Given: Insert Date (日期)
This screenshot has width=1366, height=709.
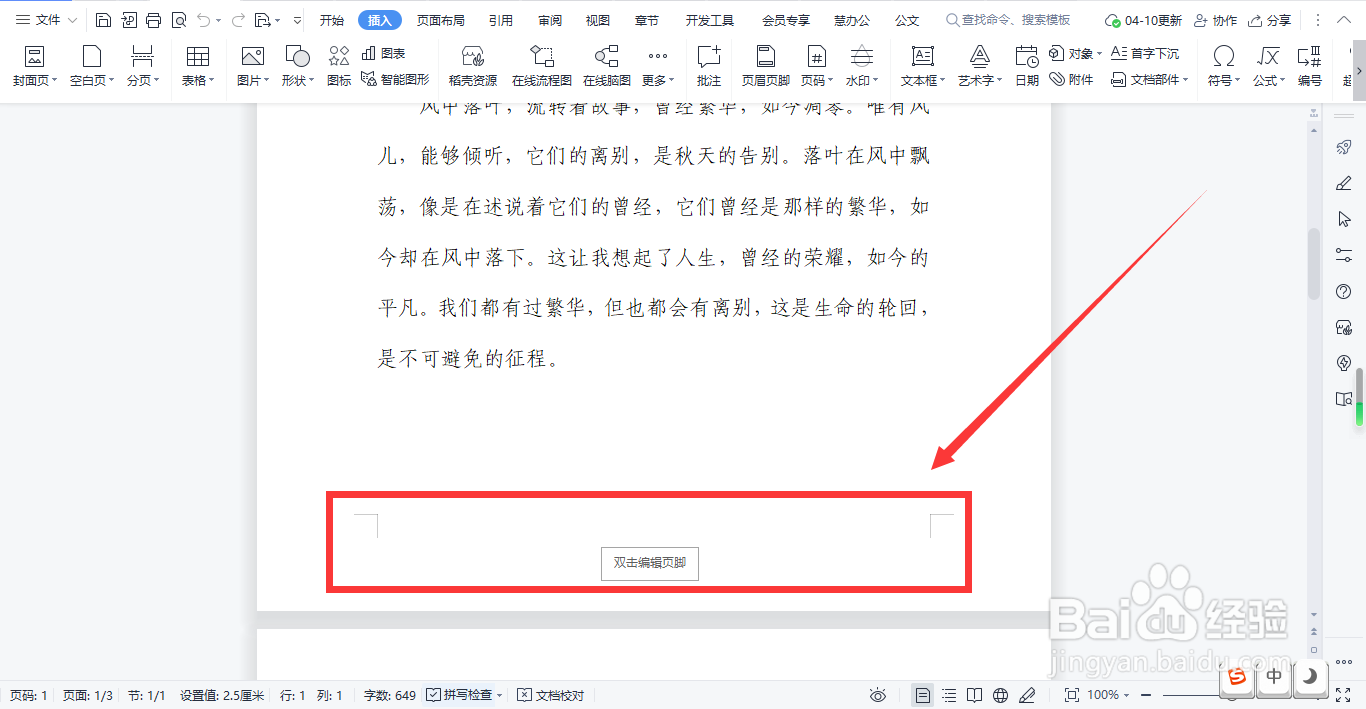Looking at the screenshot, I should pos(1027,66).
